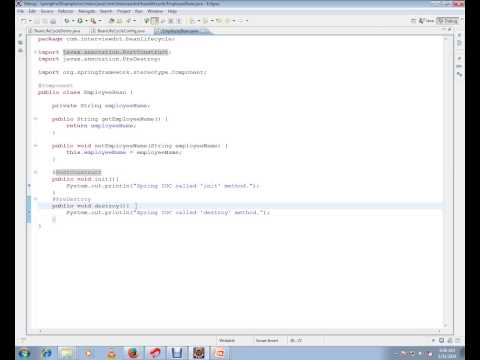Click the Previous Annotation toolbar icon
Screen dimensions: 480x360
[x=205, y=21]
